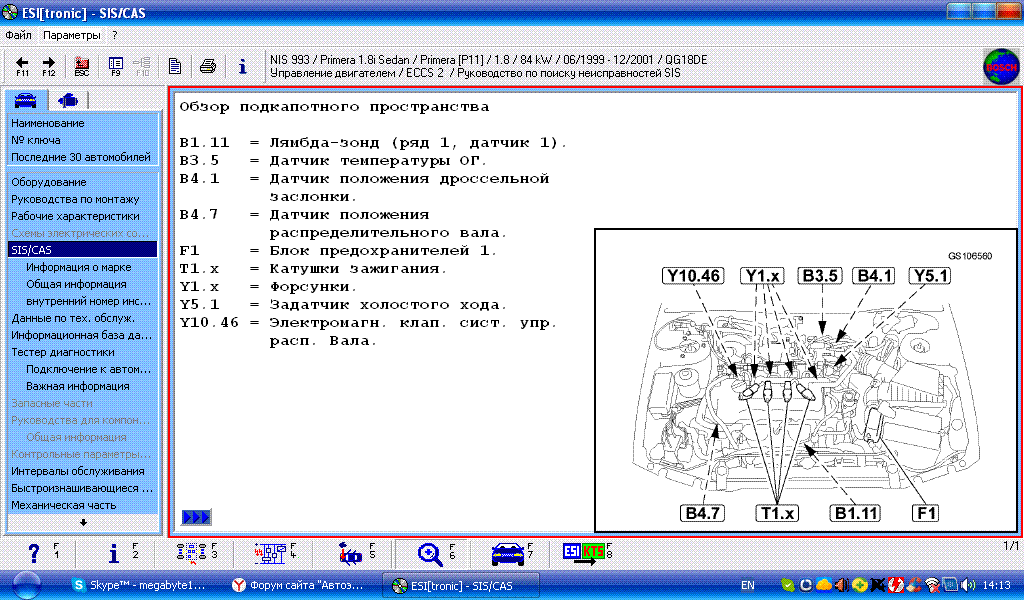Open Механическая часть section

(x=64, y=505)
